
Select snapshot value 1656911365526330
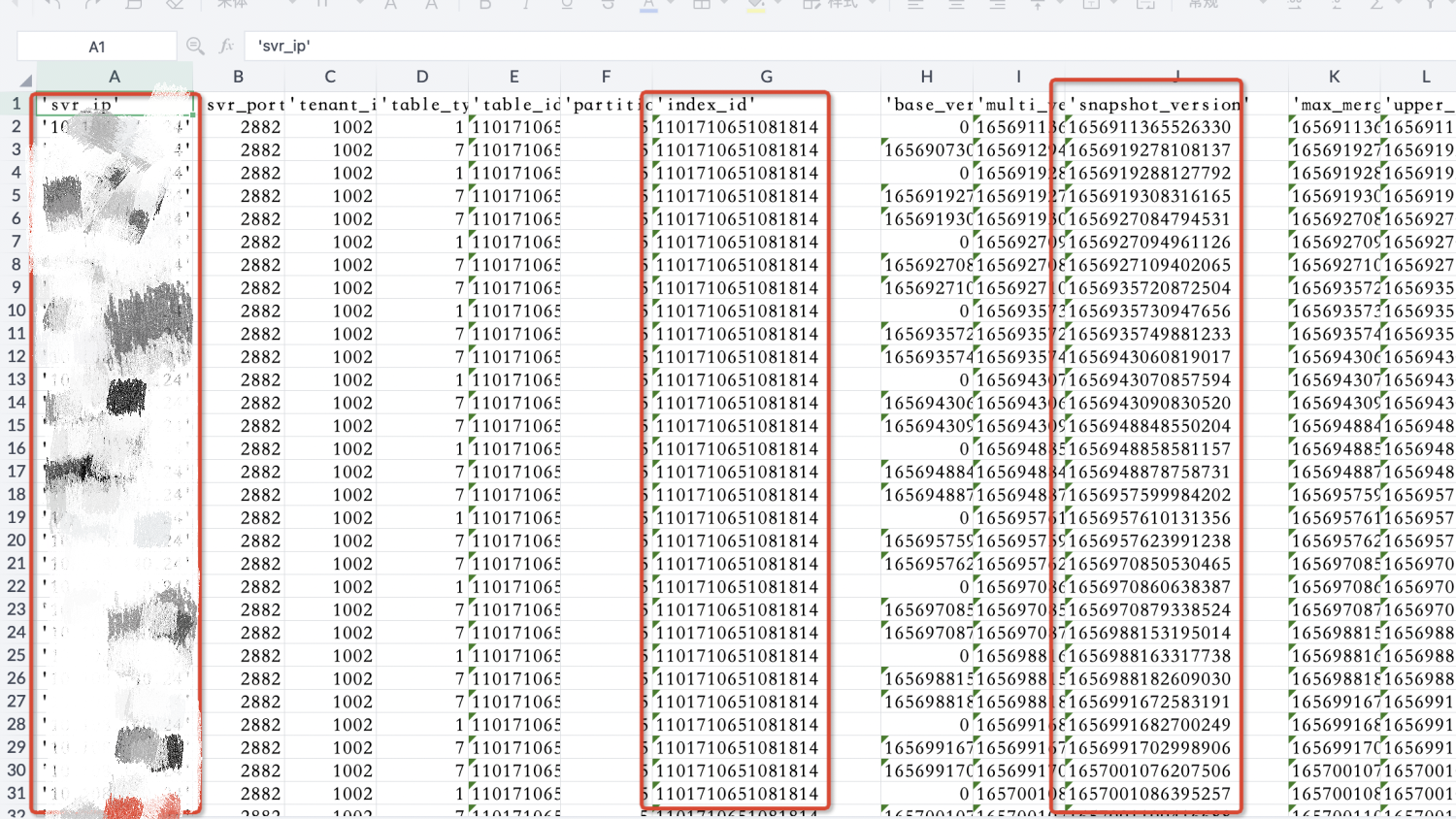coord(1176,126)
